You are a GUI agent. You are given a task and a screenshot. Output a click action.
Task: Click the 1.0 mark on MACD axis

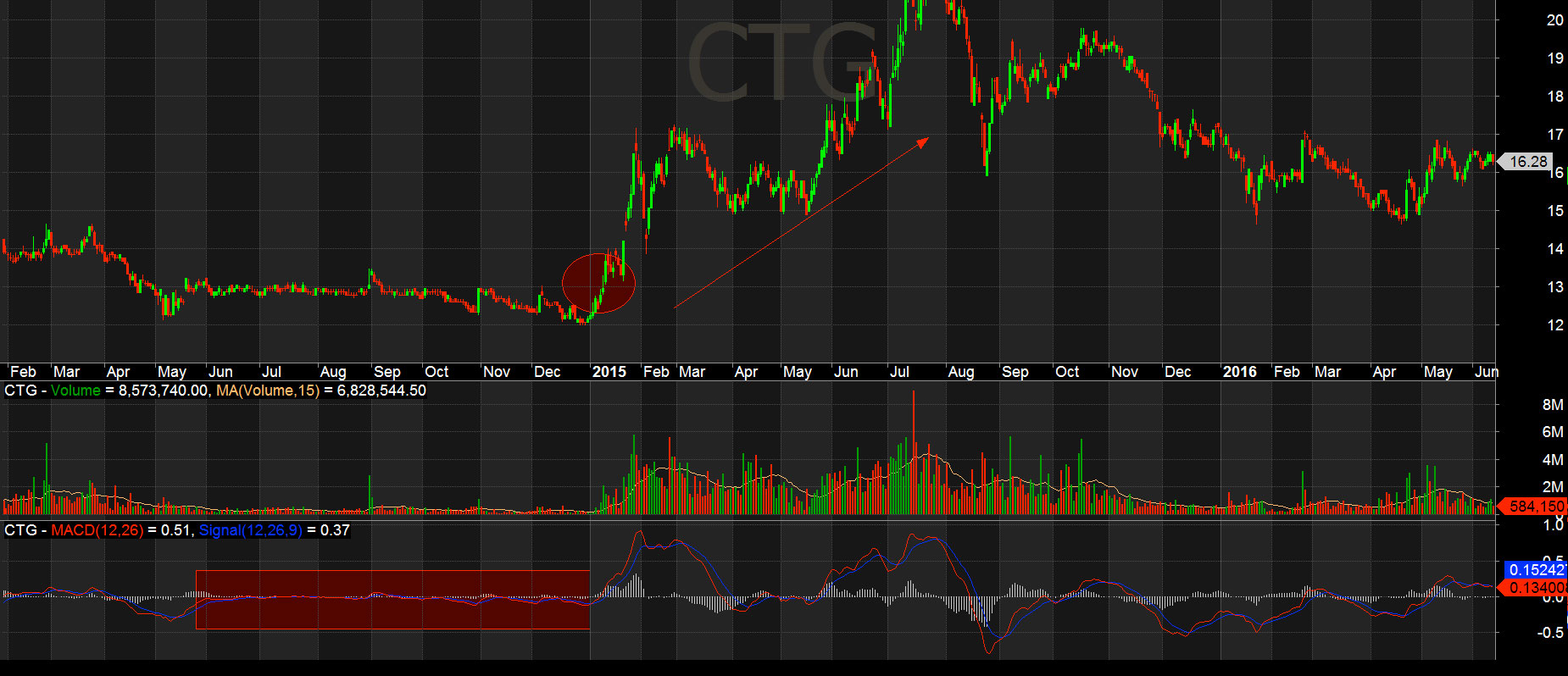coord(1553,525)
